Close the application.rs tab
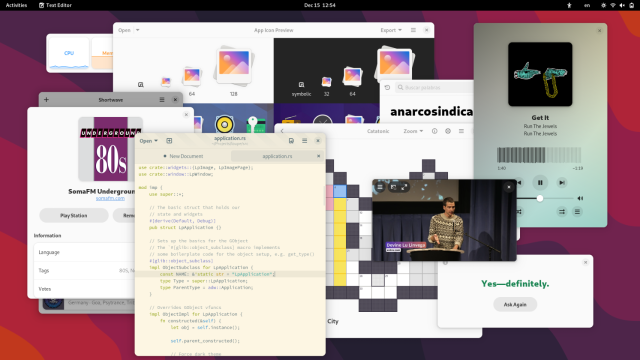Image resolution: width=640 pixels, height=360 pixels. pos(318,156)
